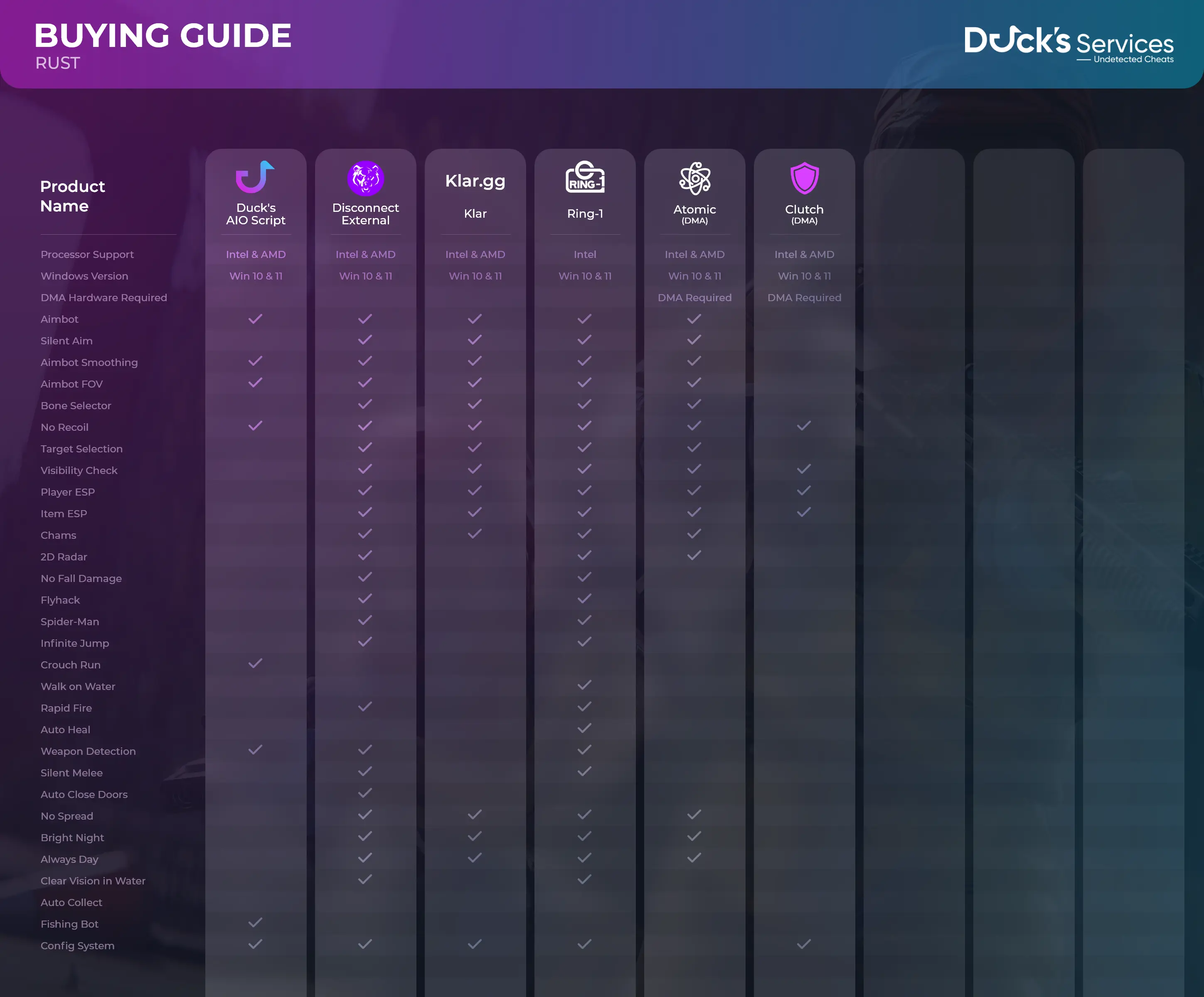Click the Processor Support row label
1204x997 pixels.
tap(87, 254)
